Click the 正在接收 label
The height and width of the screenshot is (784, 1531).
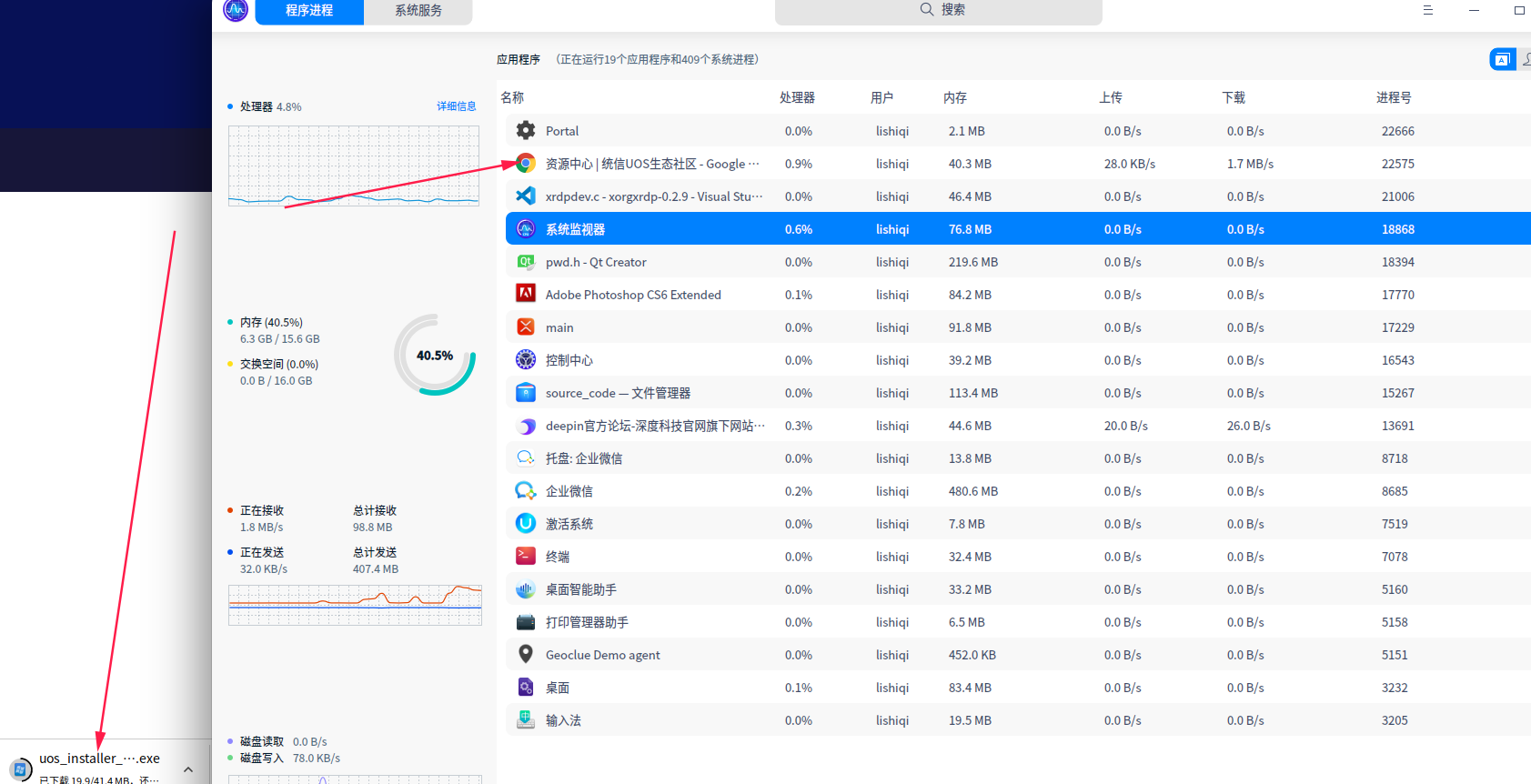(x=262, y=510)
